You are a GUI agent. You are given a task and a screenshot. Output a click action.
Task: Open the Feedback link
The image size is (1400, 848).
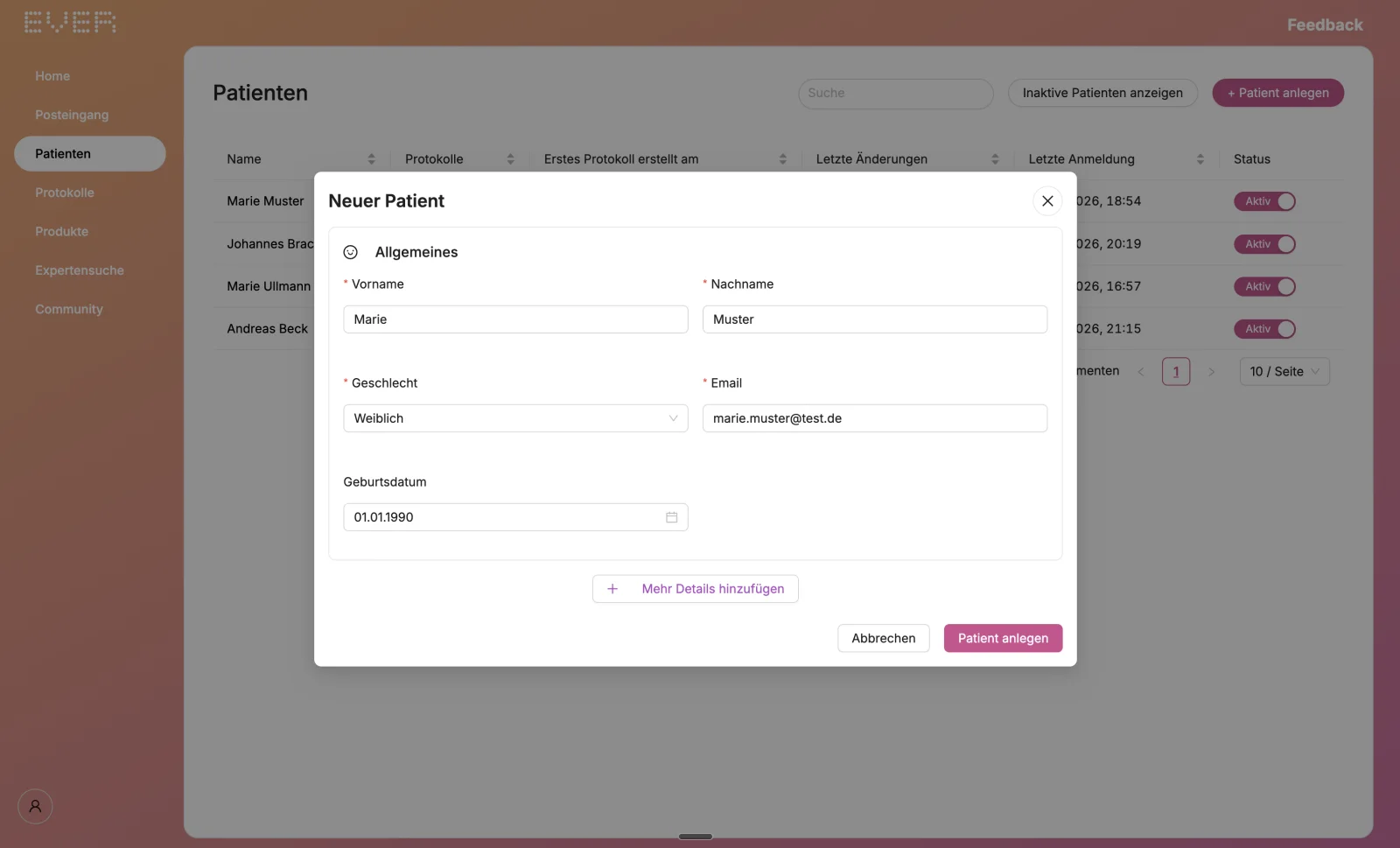[1325, 25]
